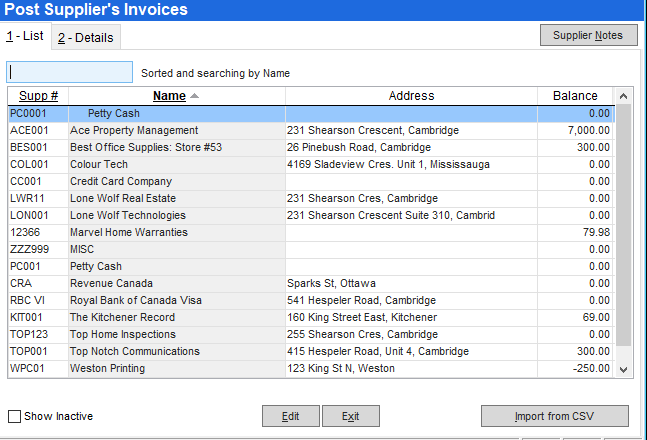Click Import from CSV

point(555,416)
